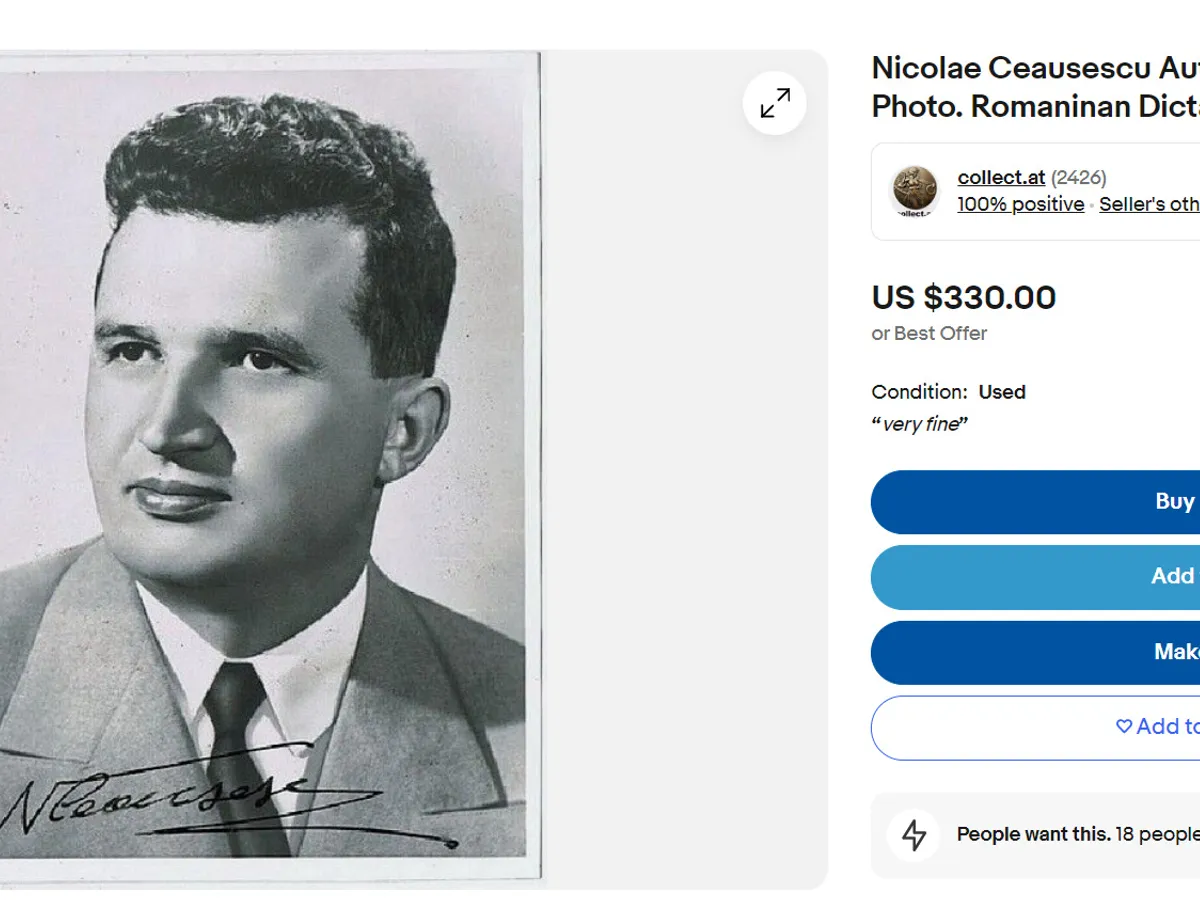Click the lightning bolt icon

click(914, 835)
